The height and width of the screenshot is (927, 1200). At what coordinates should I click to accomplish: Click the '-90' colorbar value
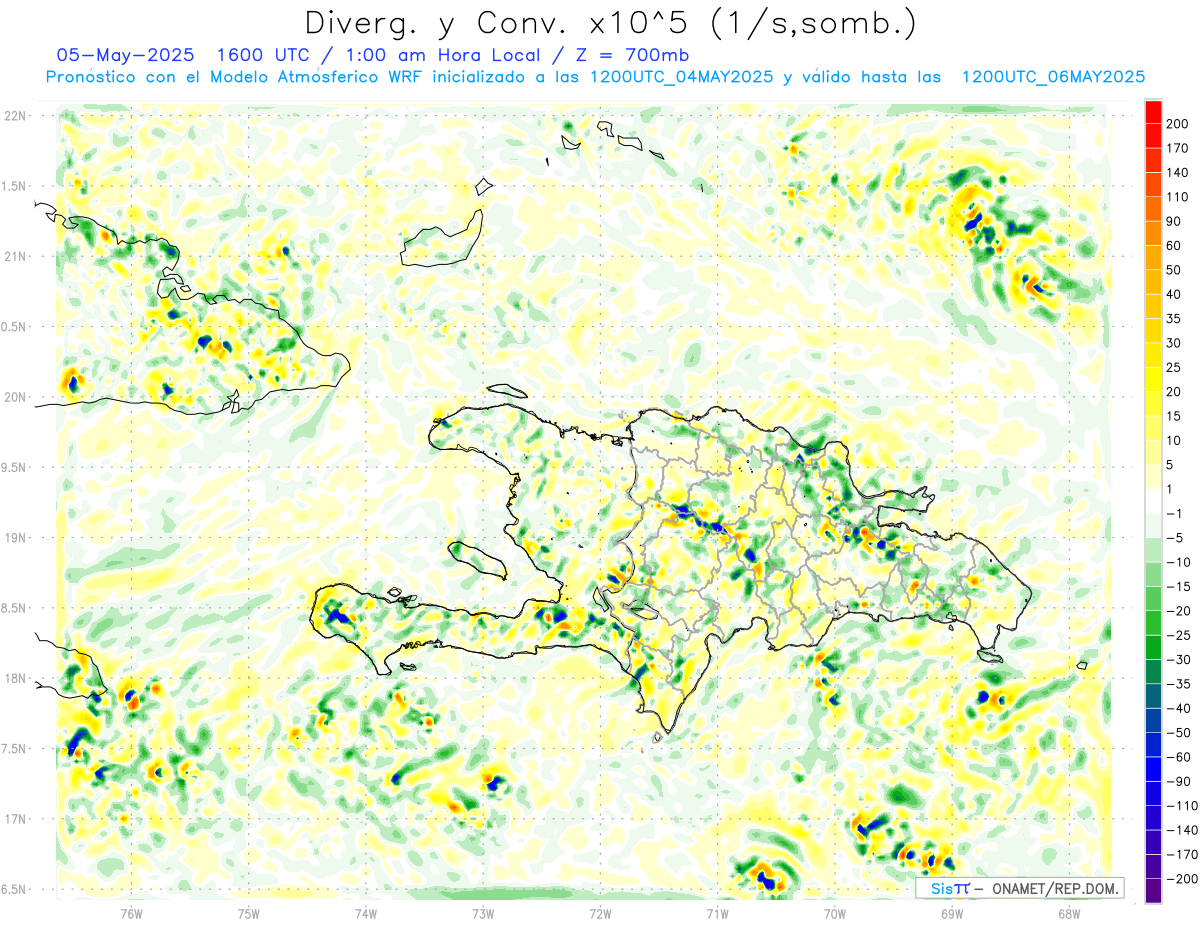click(x=1178, y=782)
